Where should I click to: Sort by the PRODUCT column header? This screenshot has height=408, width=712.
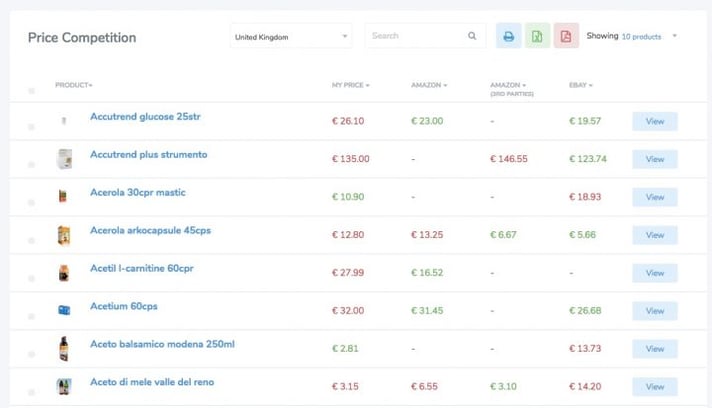[x=74, y=85]
